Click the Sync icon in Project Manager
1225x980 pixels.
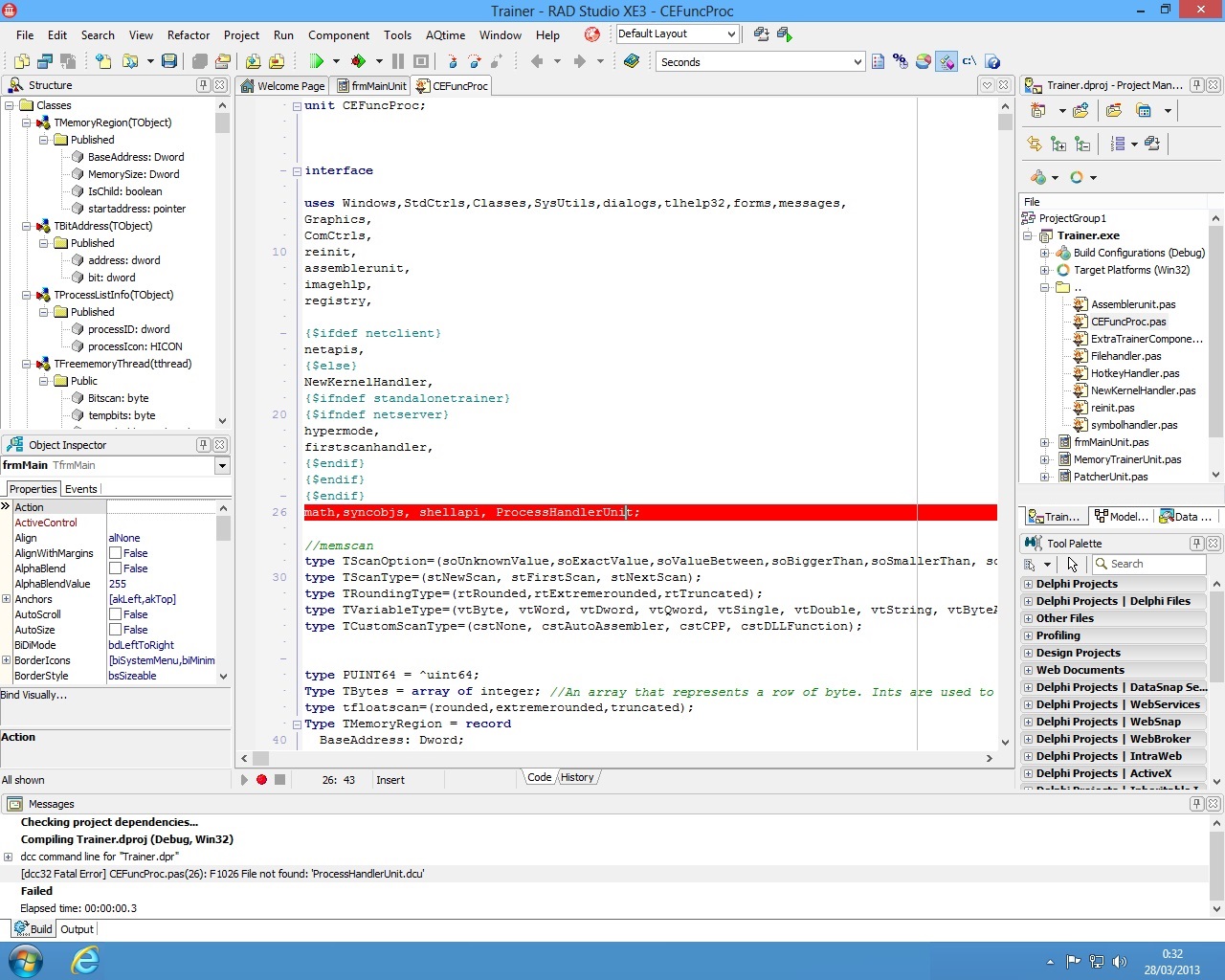tap(1035, 144)
